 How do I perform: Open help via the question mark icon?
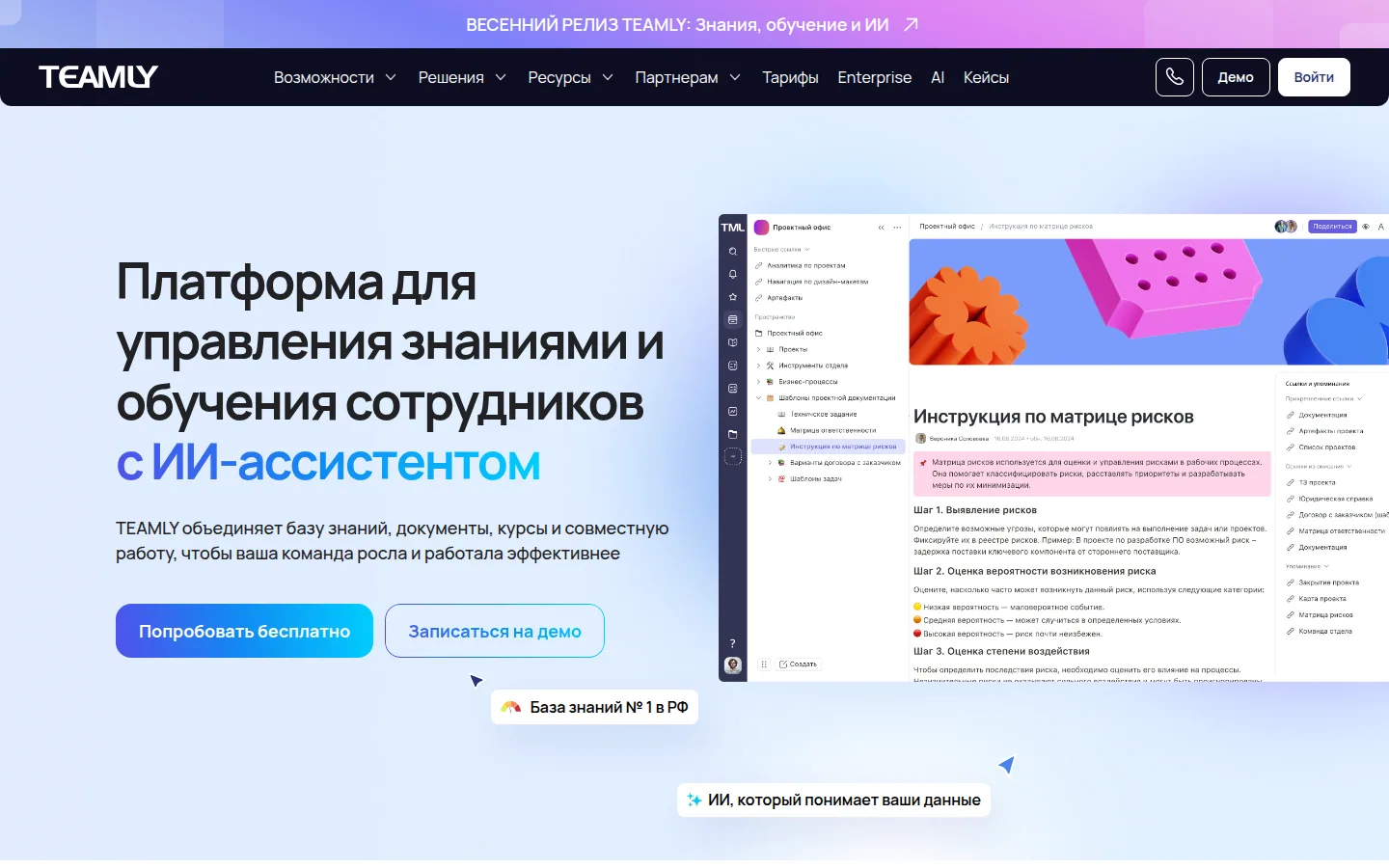(x=733, y=643)
